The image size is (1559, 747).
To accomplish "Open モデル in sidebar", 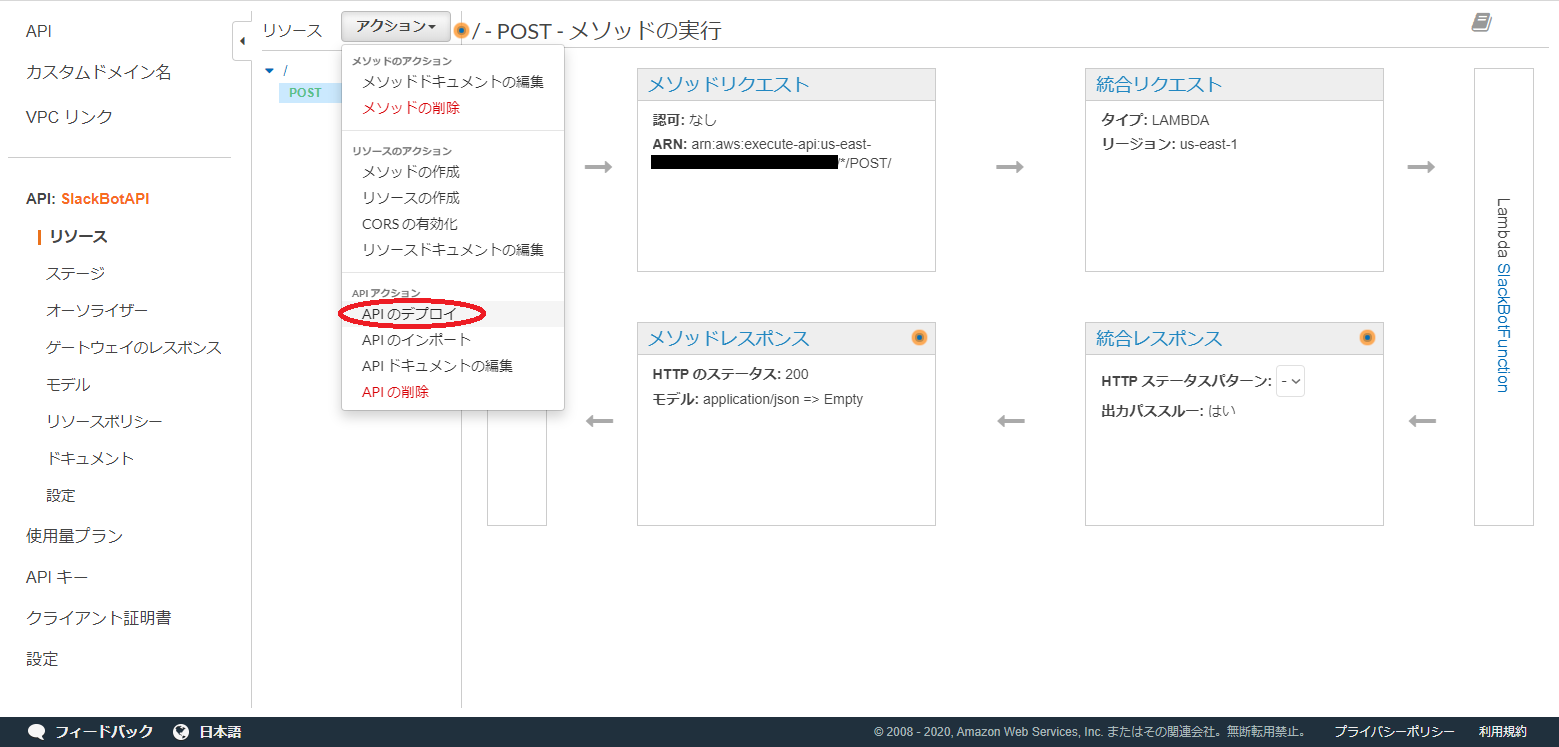I will point(68,385).
